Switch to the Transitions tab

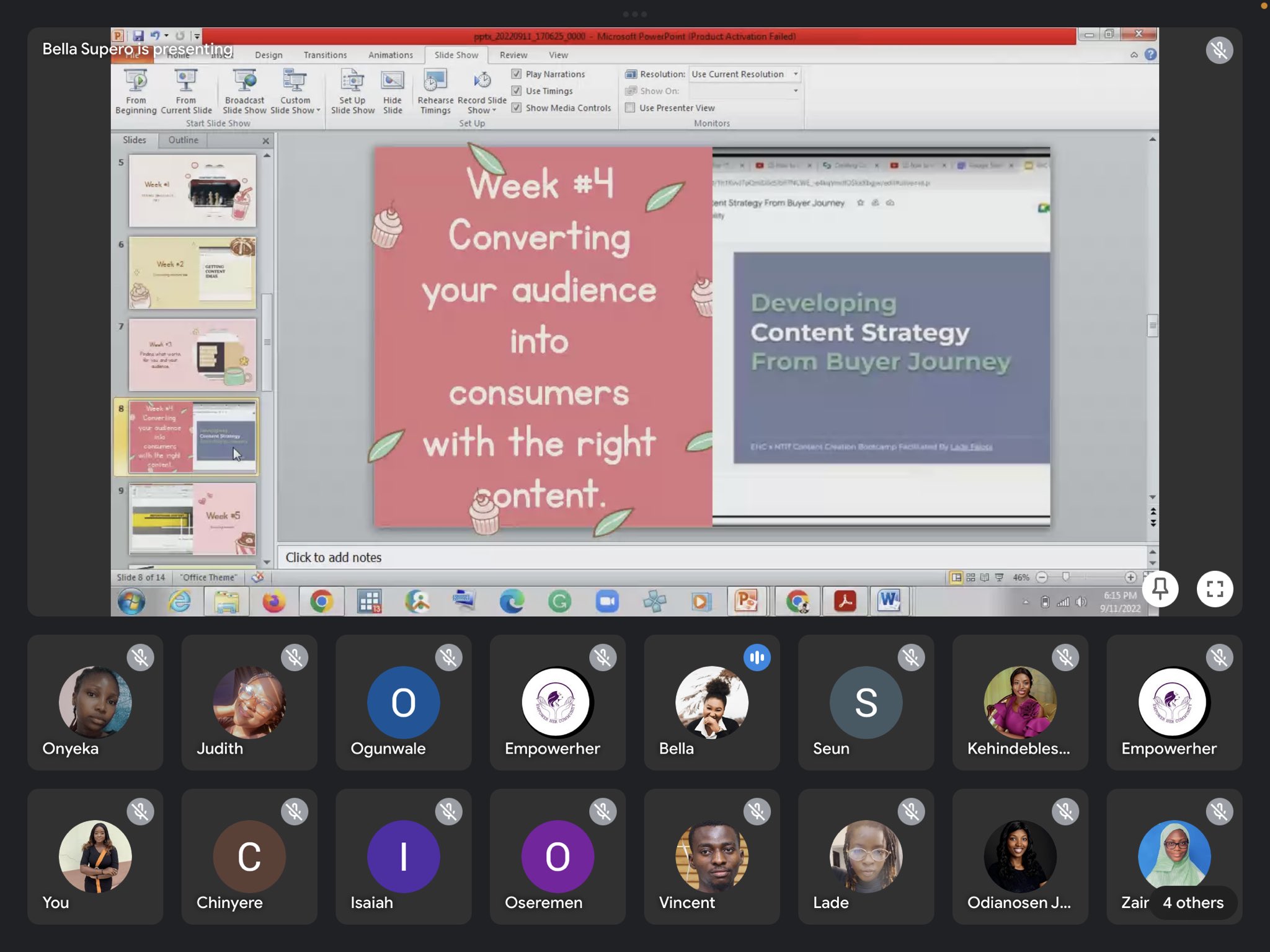coord(325,55)
